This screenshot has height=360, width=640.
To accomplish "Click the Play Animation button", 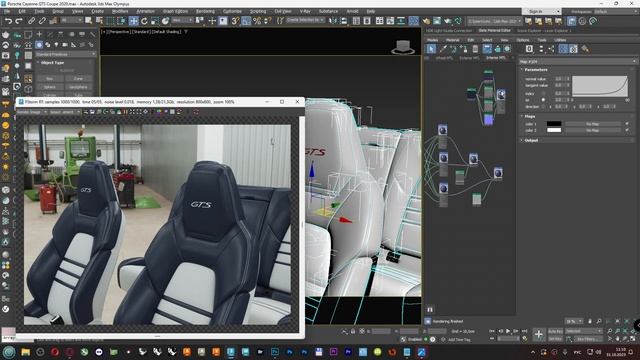I will [x=508, y=331].
